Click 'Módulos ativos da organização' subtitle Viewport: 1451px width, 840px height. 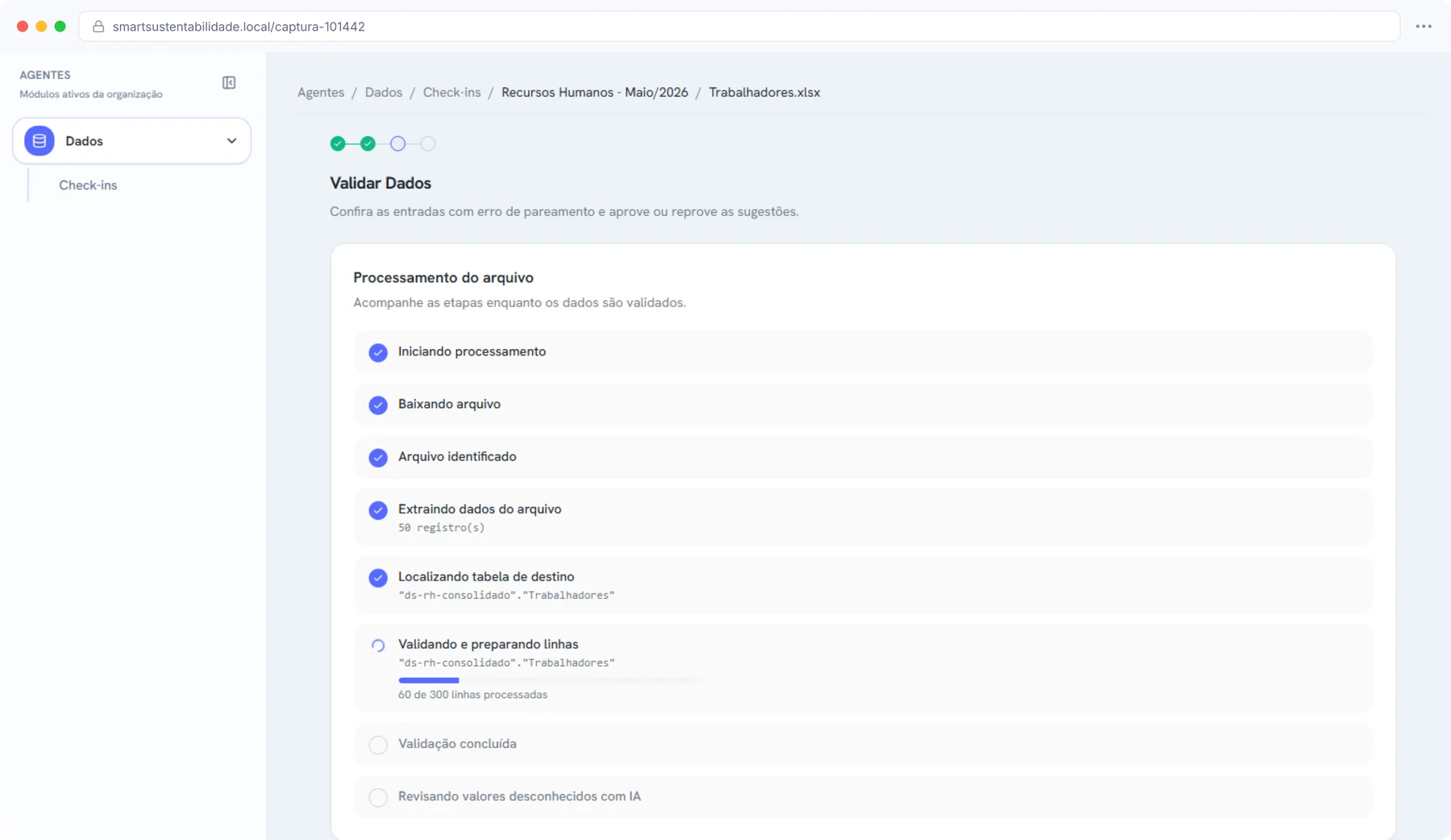91,94
